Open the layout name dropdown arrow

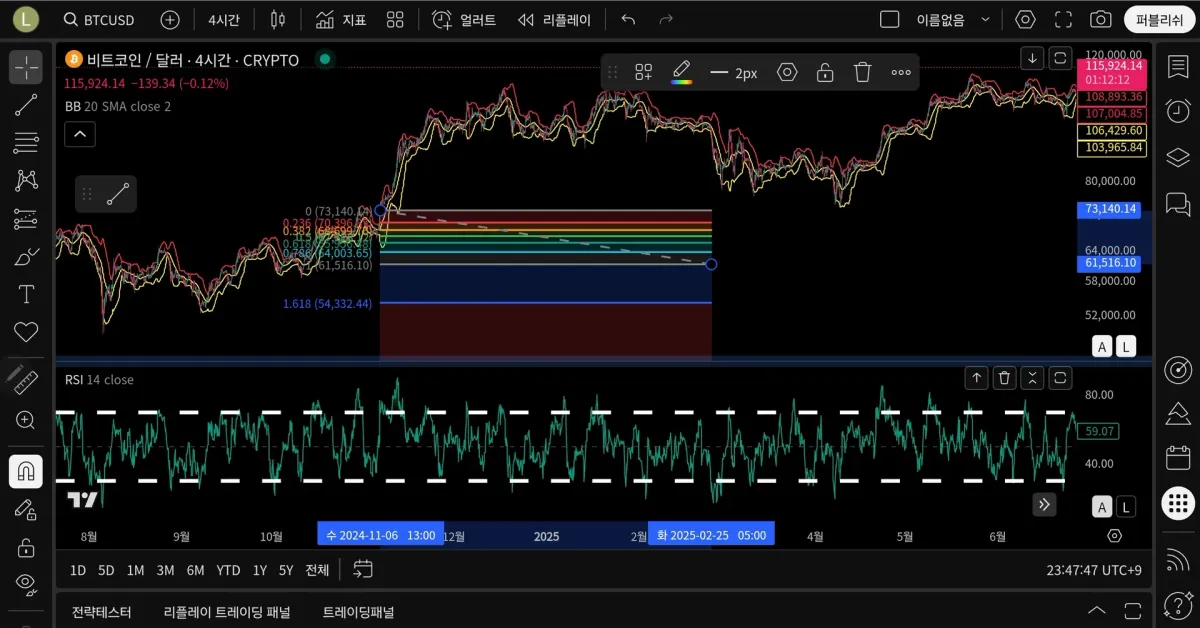point(986,20)
